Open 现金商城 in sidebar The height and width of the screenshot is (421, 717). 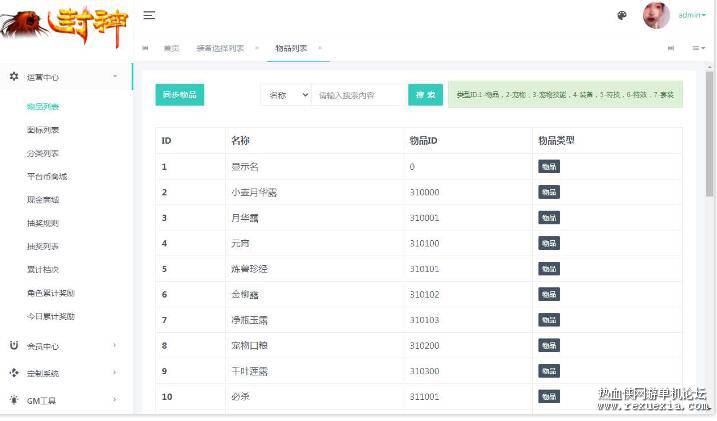(43, 200)
